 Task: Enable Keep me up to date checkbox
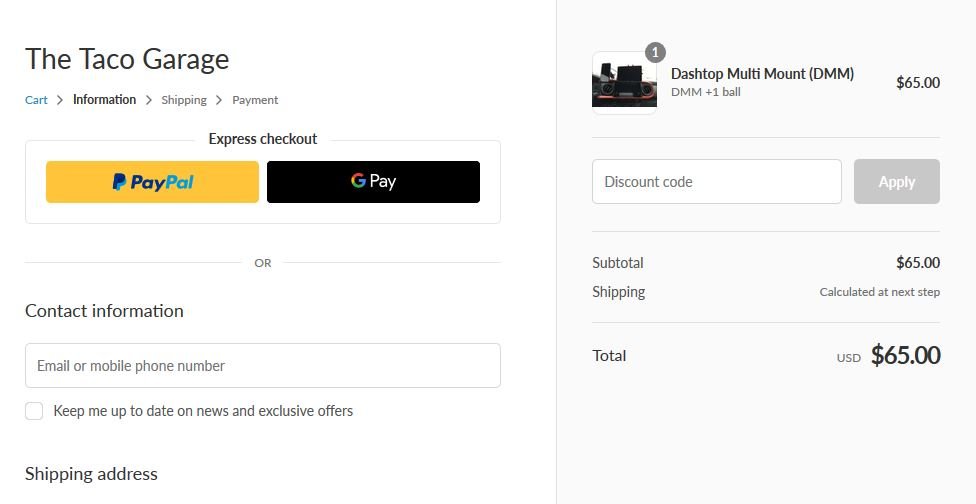[34, 411]
